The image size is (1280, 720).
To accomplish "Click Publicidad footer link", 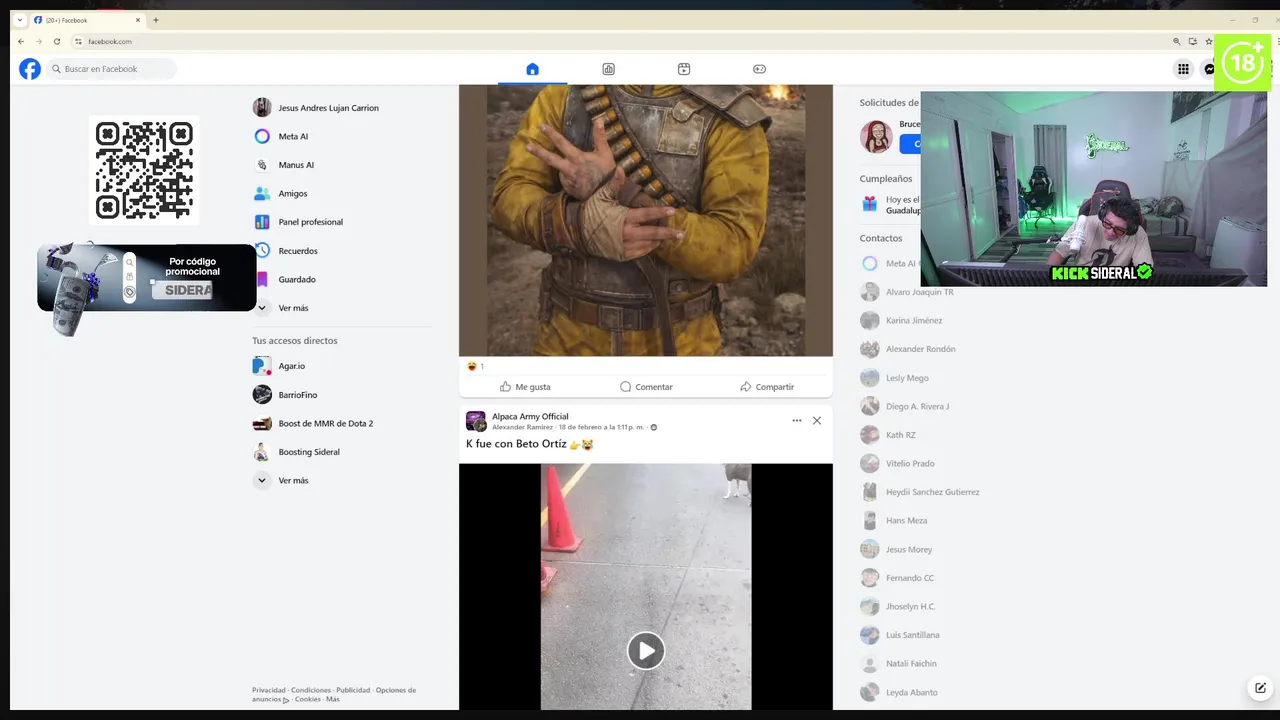I will tap(353, 690).
